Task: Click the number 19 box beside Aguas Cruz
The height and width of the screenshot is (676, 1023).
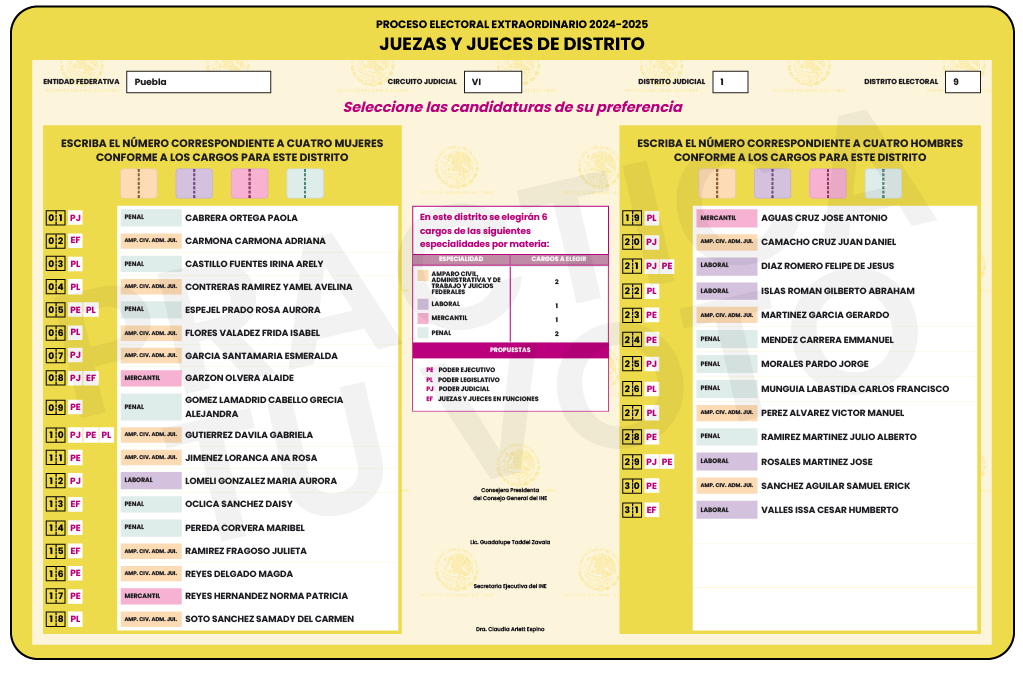Action: 632,218
